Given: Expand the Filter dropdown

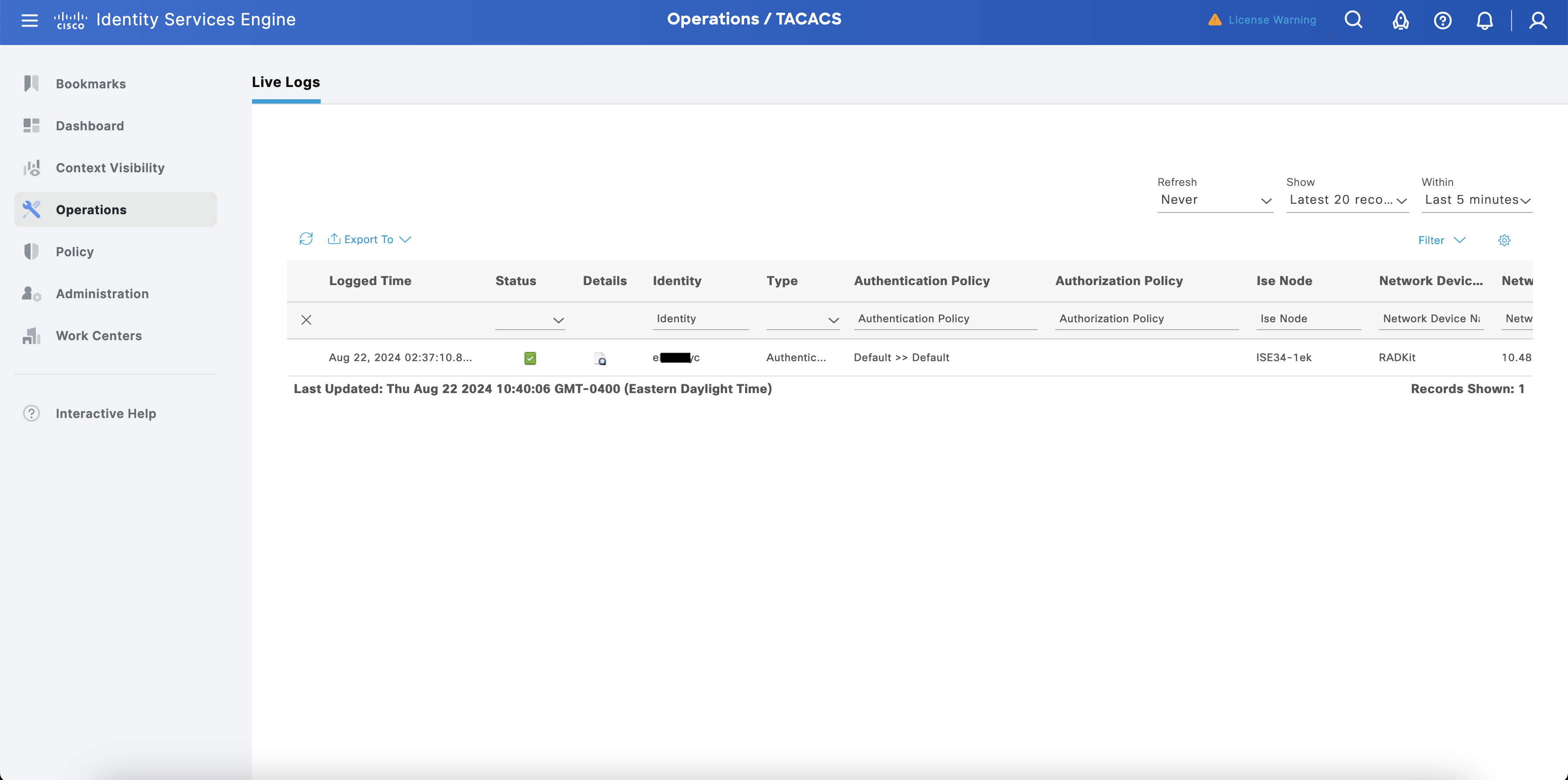Looking at the screenshot, I should point(1442,240).
